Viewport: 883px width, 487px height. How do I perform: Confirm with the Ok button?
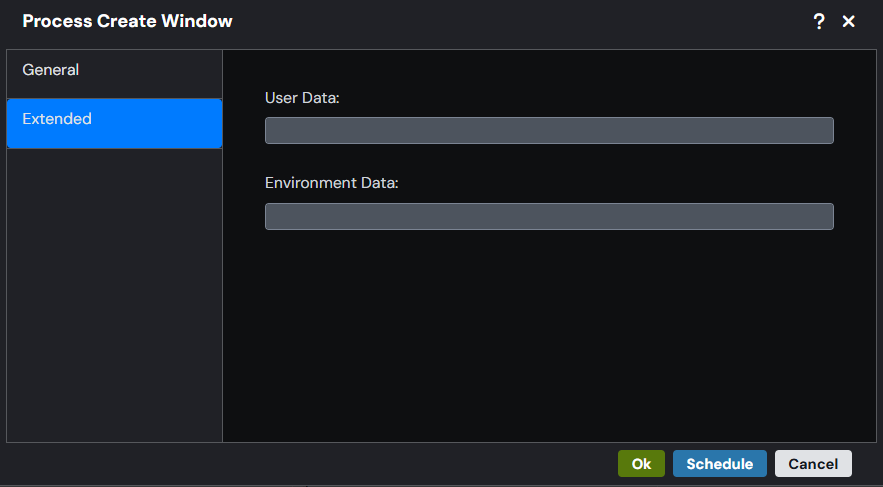coord(641,463)
